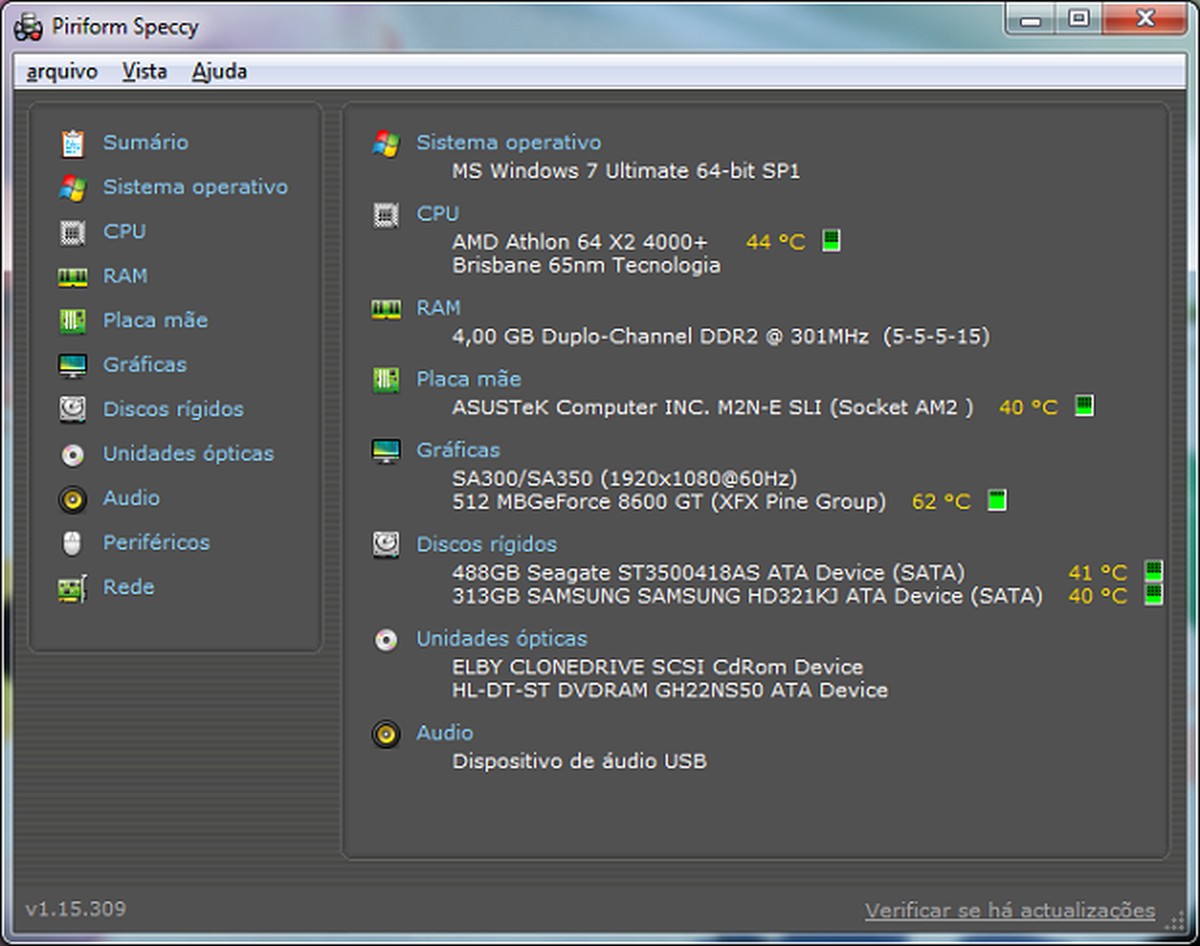Open Placa mãe motherboard icon in sidebar

[72, 321]
